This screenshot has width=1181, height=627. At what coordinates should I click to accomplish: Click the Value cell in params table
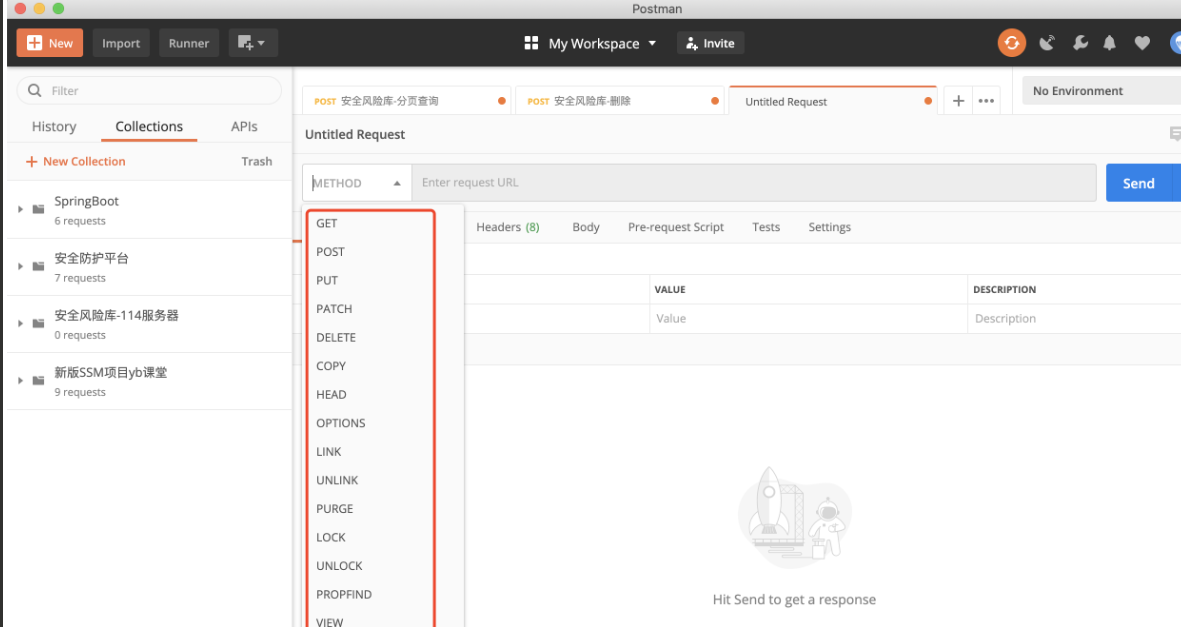click(808, 319)
